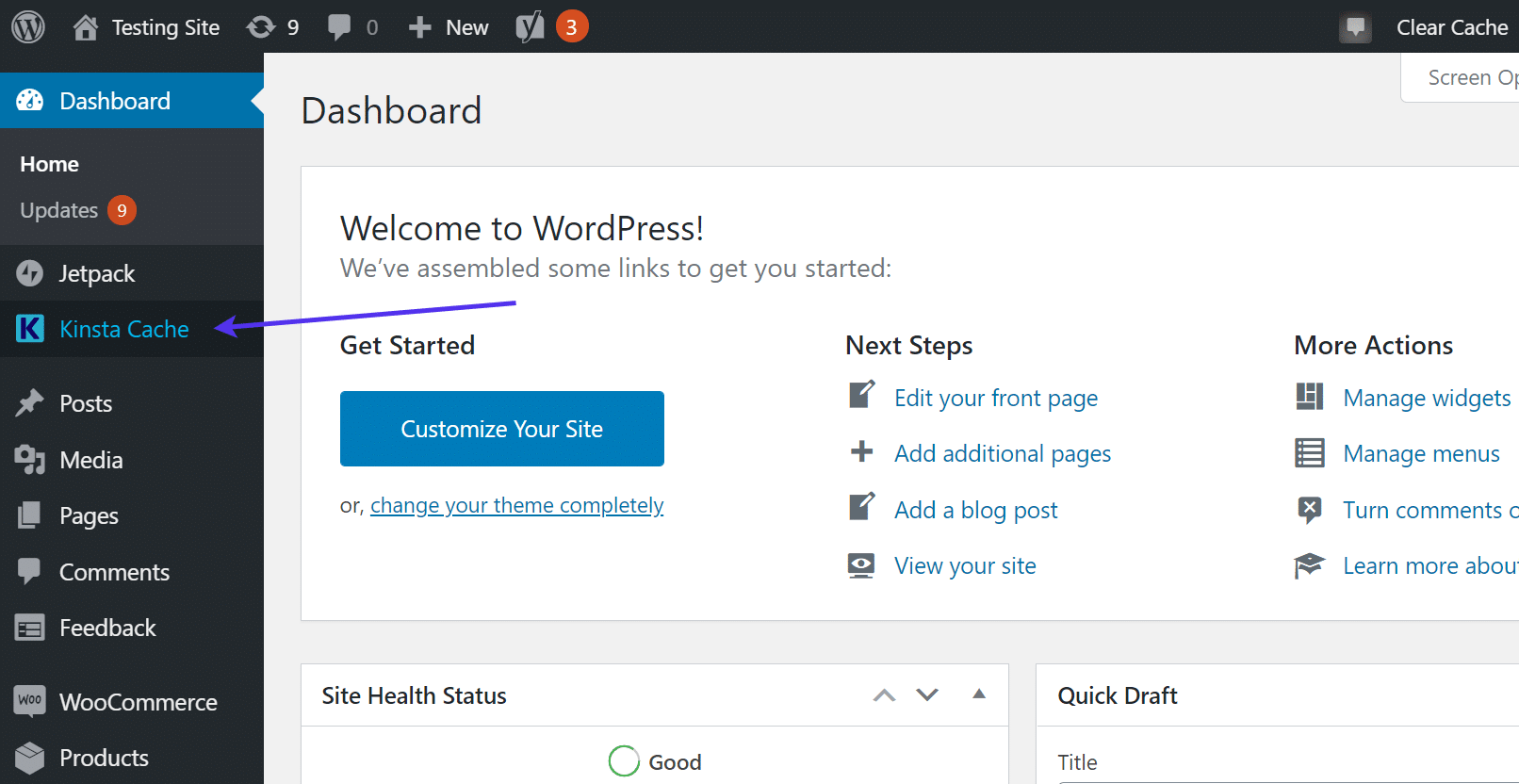Open the Learn more about link
Viewport: 1519px width, 784px height.
(x=1430, y=565)
